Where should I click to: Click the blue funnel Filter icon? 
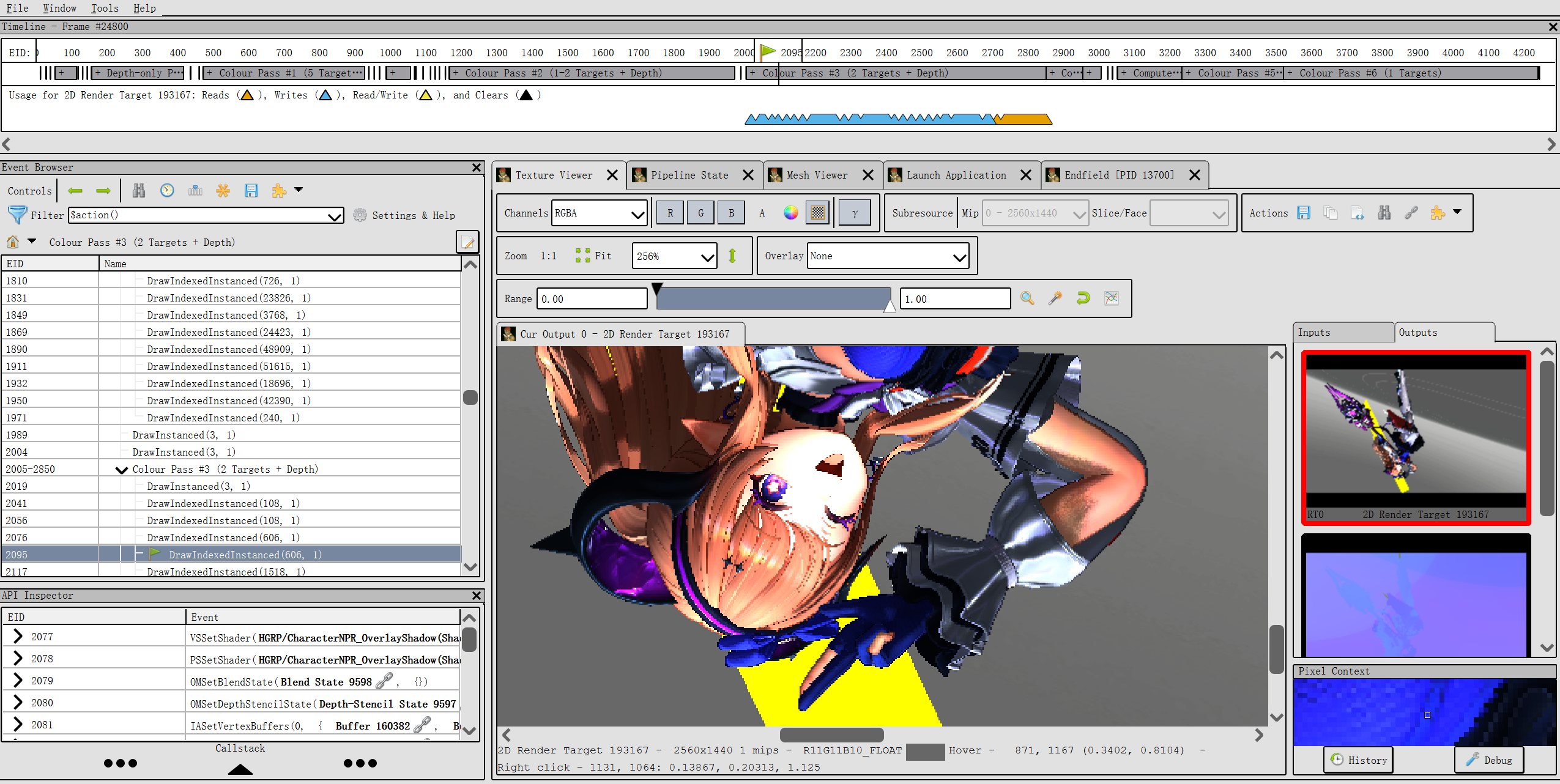(x=17, y=215)
